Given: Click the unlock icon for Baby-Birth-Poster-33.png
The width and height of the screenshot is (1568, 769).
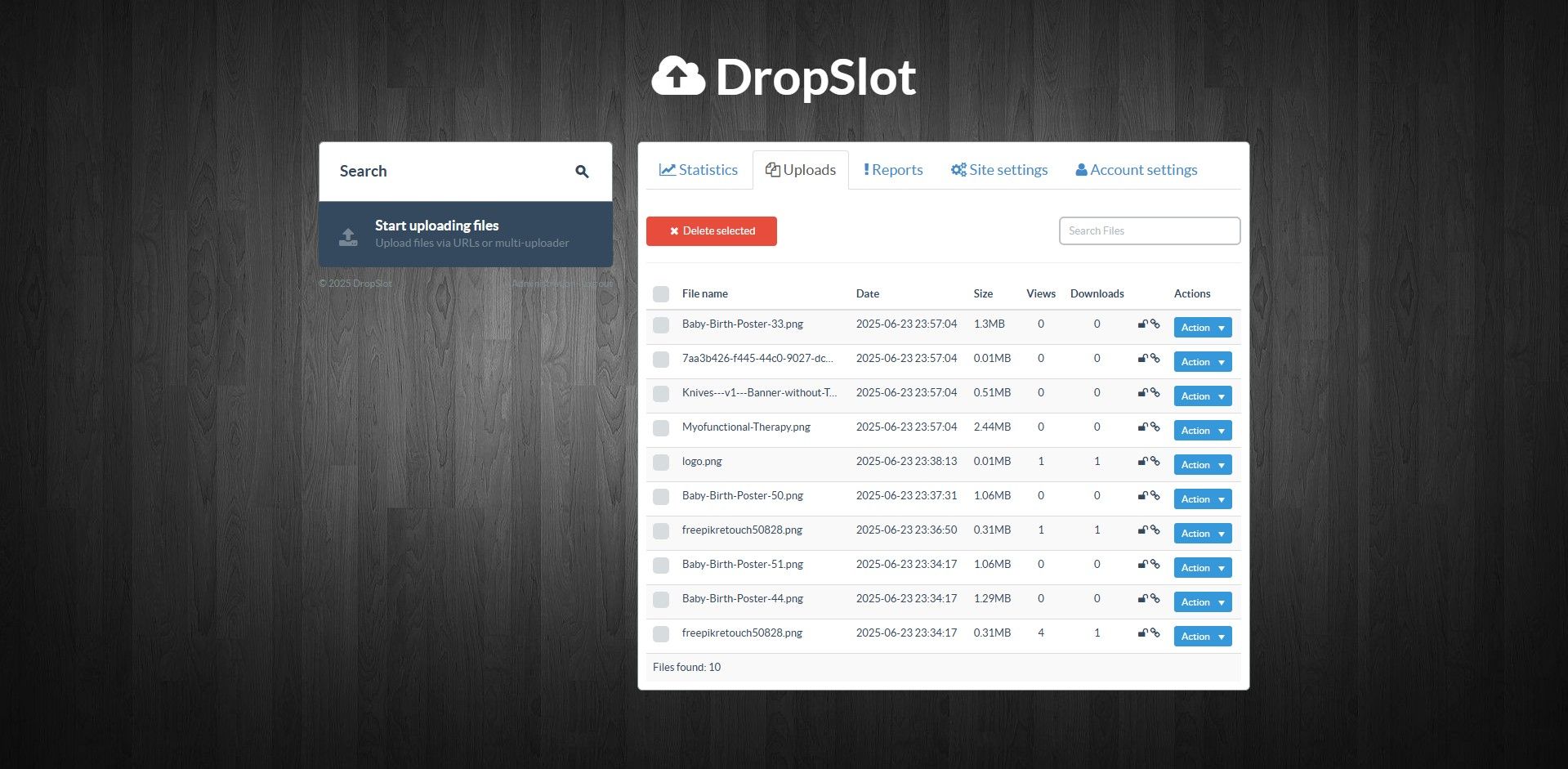Looking at the screenshot, I should 1143,324.
